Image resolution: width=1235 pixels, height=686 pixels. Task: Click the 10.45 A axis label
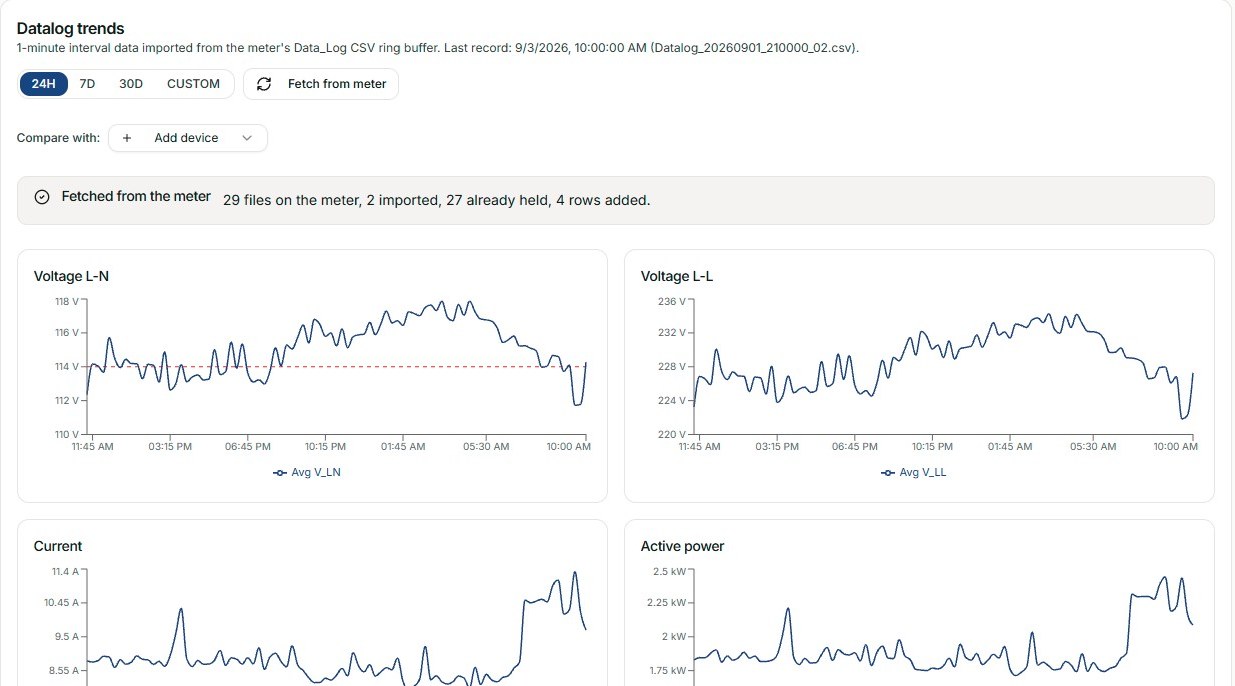pos(61,602)
